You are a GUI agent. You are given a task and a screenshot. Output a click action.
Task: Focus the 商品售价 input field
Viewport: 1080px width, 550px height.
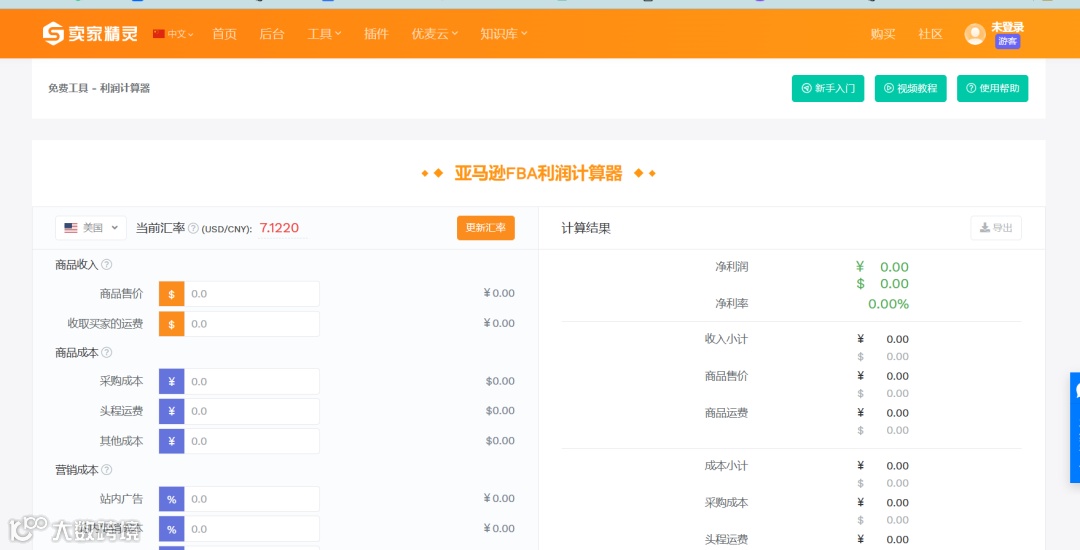pos(251,294)
